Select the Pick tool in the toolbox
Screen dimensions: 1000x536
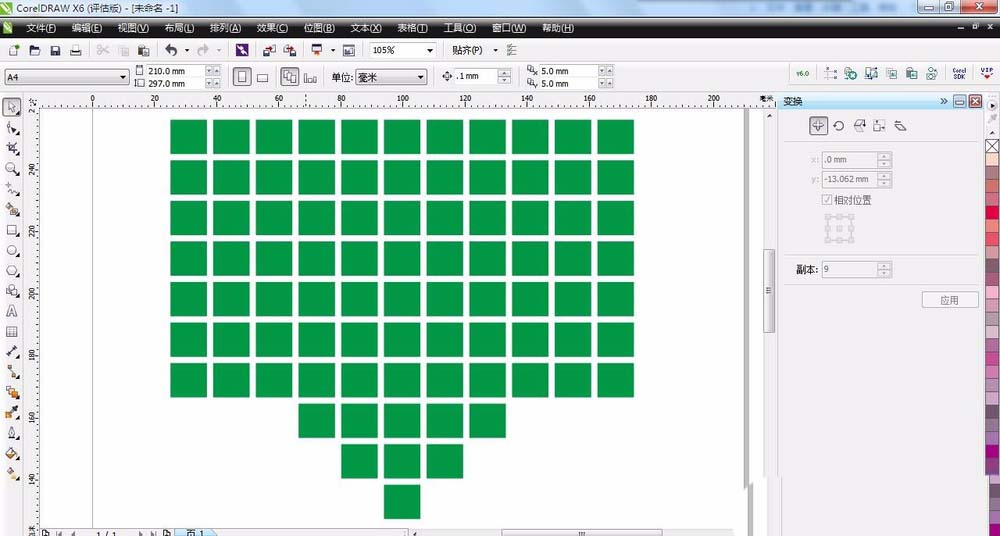click(x=12, y=107)
